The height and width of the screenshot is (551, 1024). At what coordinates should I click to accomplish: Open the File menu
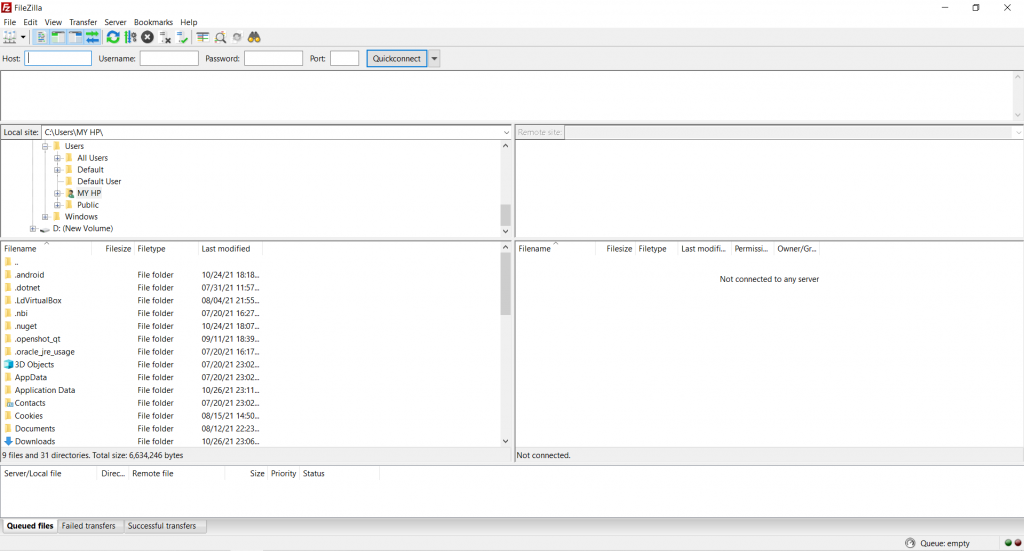click(x=10, y=22)
